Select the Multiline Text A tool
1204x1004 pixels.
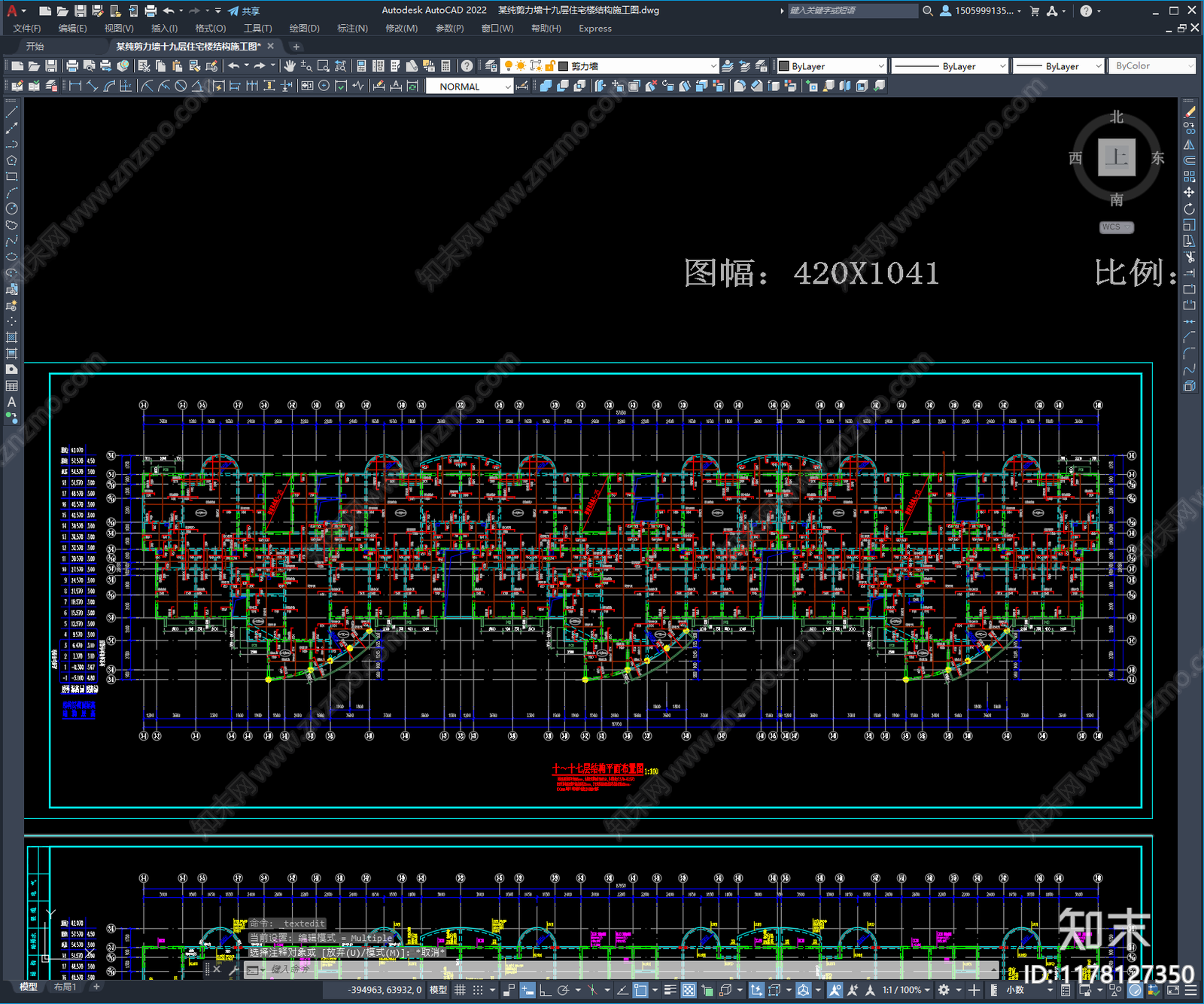pos(11,402)
